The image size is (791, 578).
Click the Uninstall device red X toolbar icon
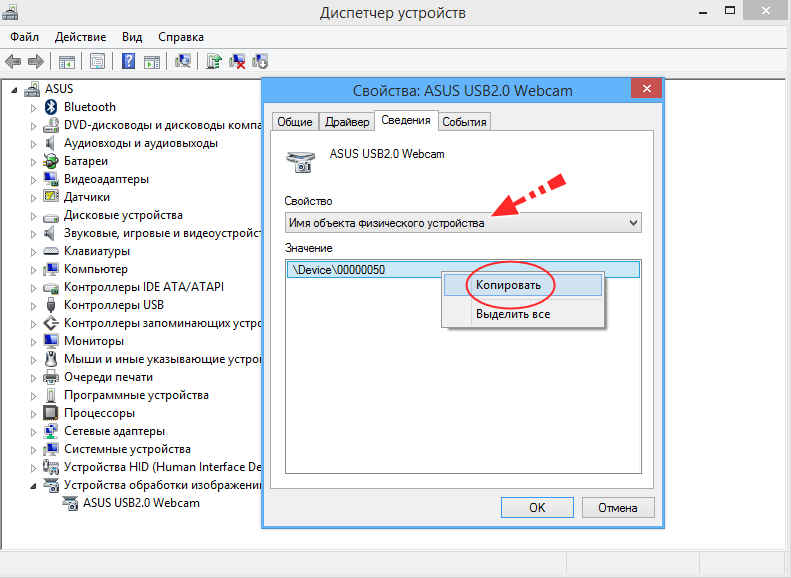238,61
